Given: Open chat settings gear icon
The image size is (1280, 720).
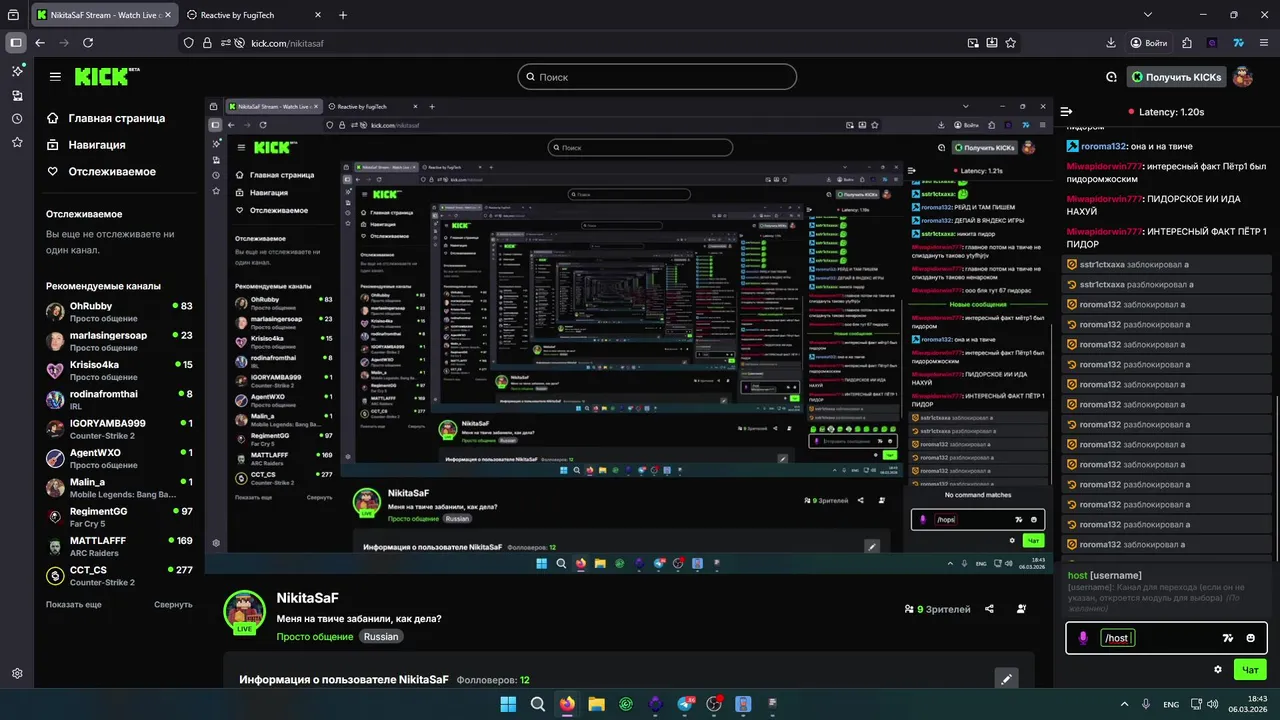Looking at the screenshot, I should click(1218, 669).
